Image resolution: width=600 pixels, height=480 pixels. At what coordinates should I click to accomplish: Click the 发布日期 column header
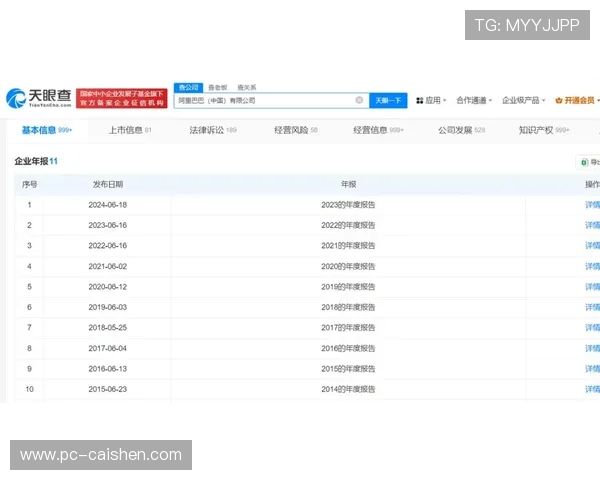(x=108, y=184)
